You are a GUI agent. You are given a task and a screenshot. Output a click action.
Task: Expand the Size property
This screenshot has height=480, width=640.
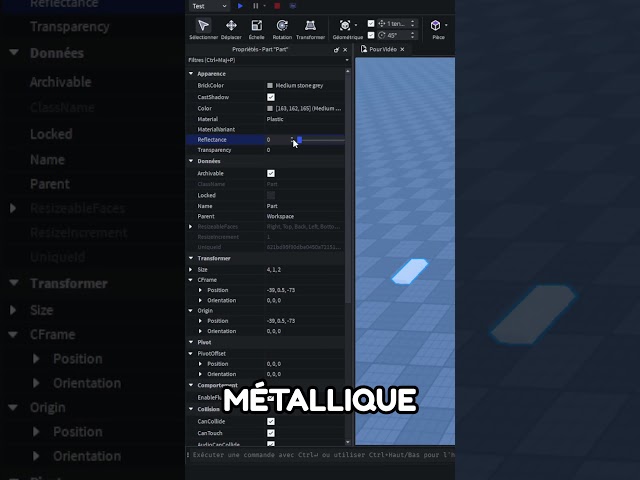pos(191,269)
